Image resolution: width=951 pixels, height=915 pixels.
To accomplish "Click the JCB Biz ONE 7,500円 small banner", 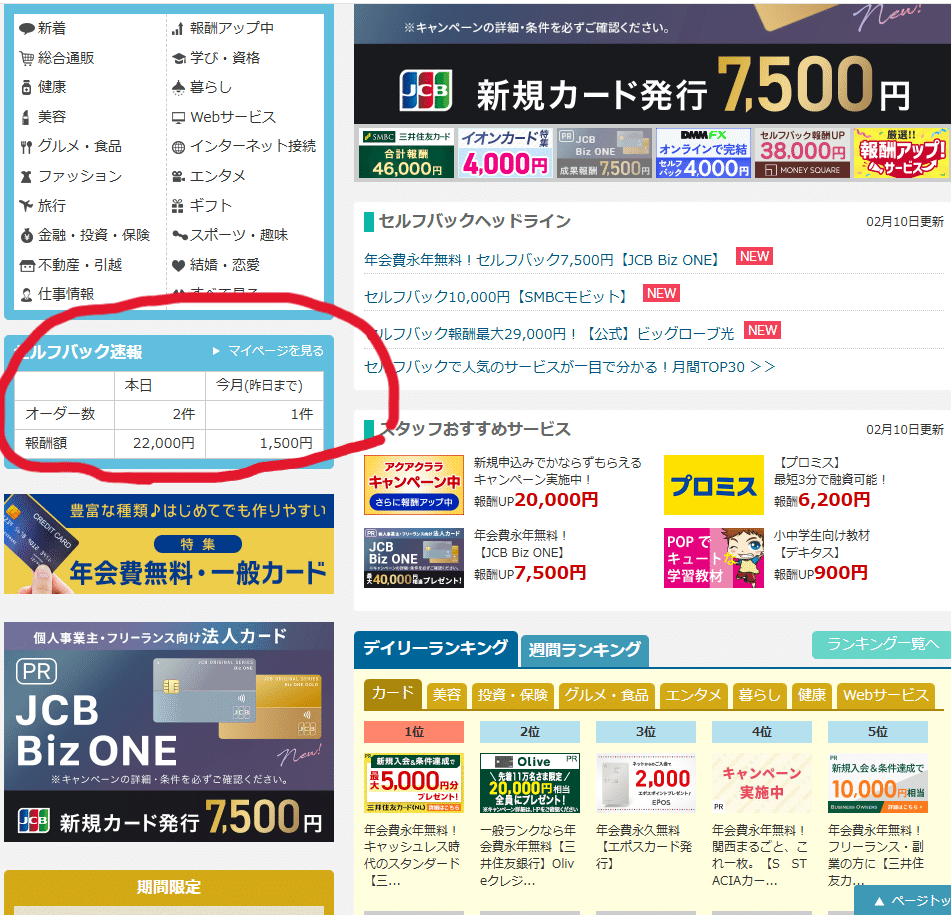I will click(x=604, y=153).
